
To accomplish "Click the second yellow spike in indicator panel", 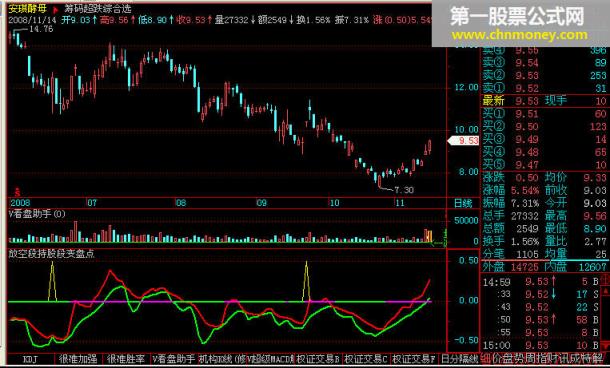I will (x=307, y=281).
